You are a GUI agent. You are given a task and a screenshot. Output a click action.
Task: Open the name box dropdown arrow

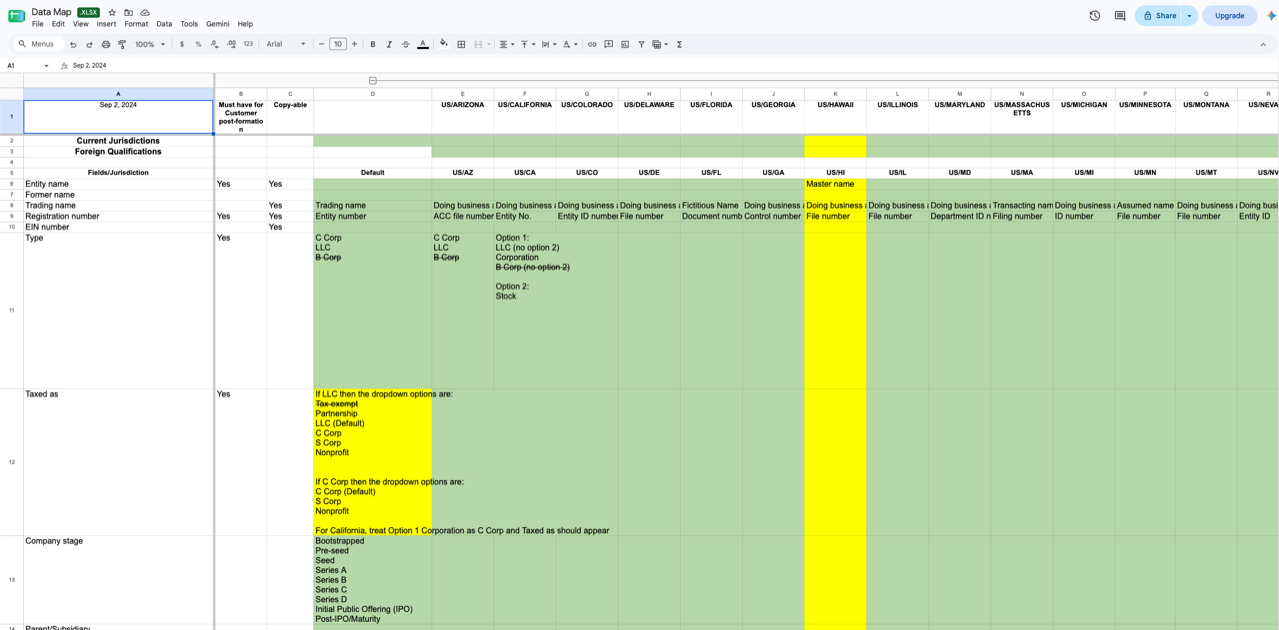coord(46,66)
